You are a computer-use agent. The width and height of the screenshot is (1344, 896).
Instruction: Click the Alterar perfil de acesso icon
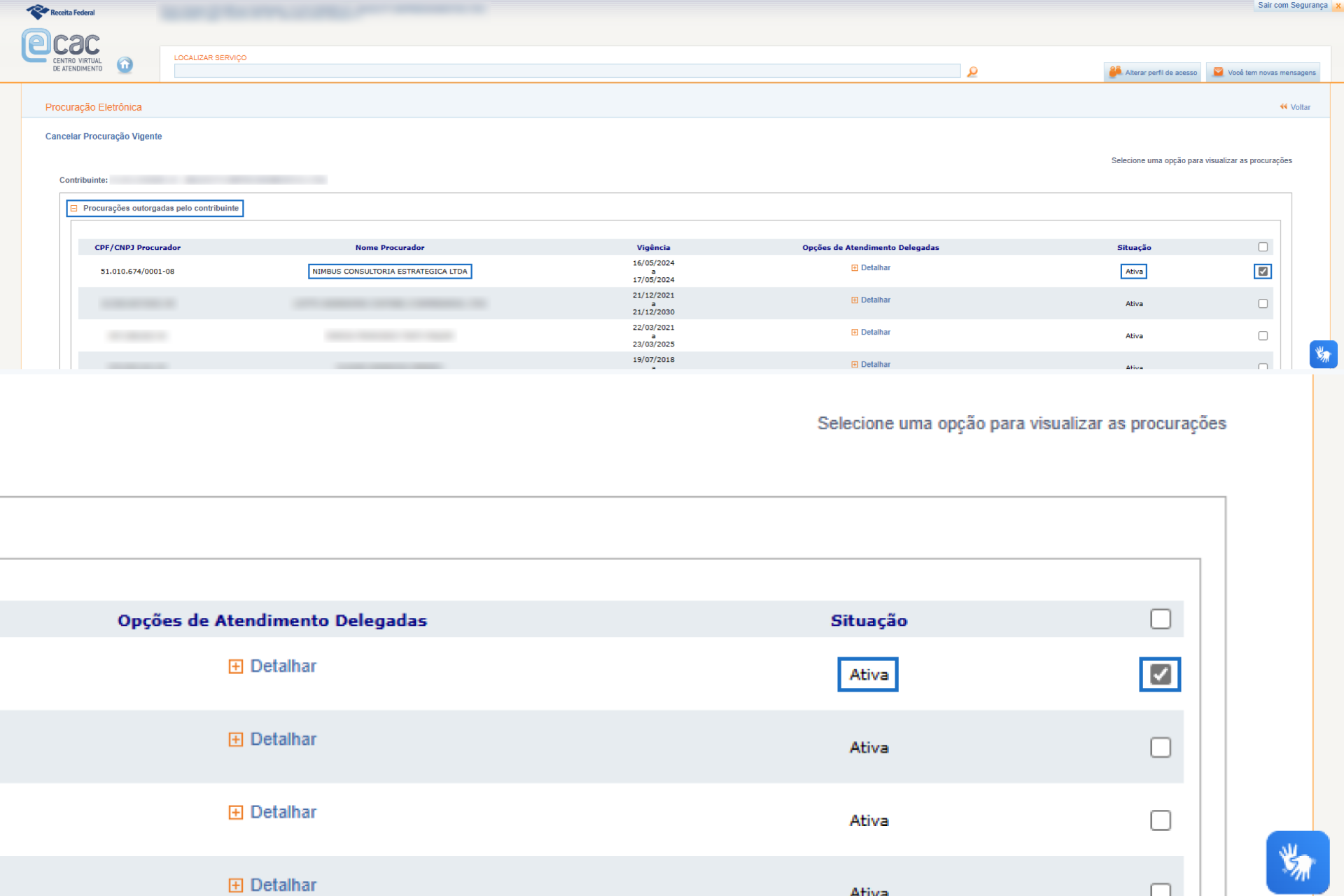(x=1115, y=72)
